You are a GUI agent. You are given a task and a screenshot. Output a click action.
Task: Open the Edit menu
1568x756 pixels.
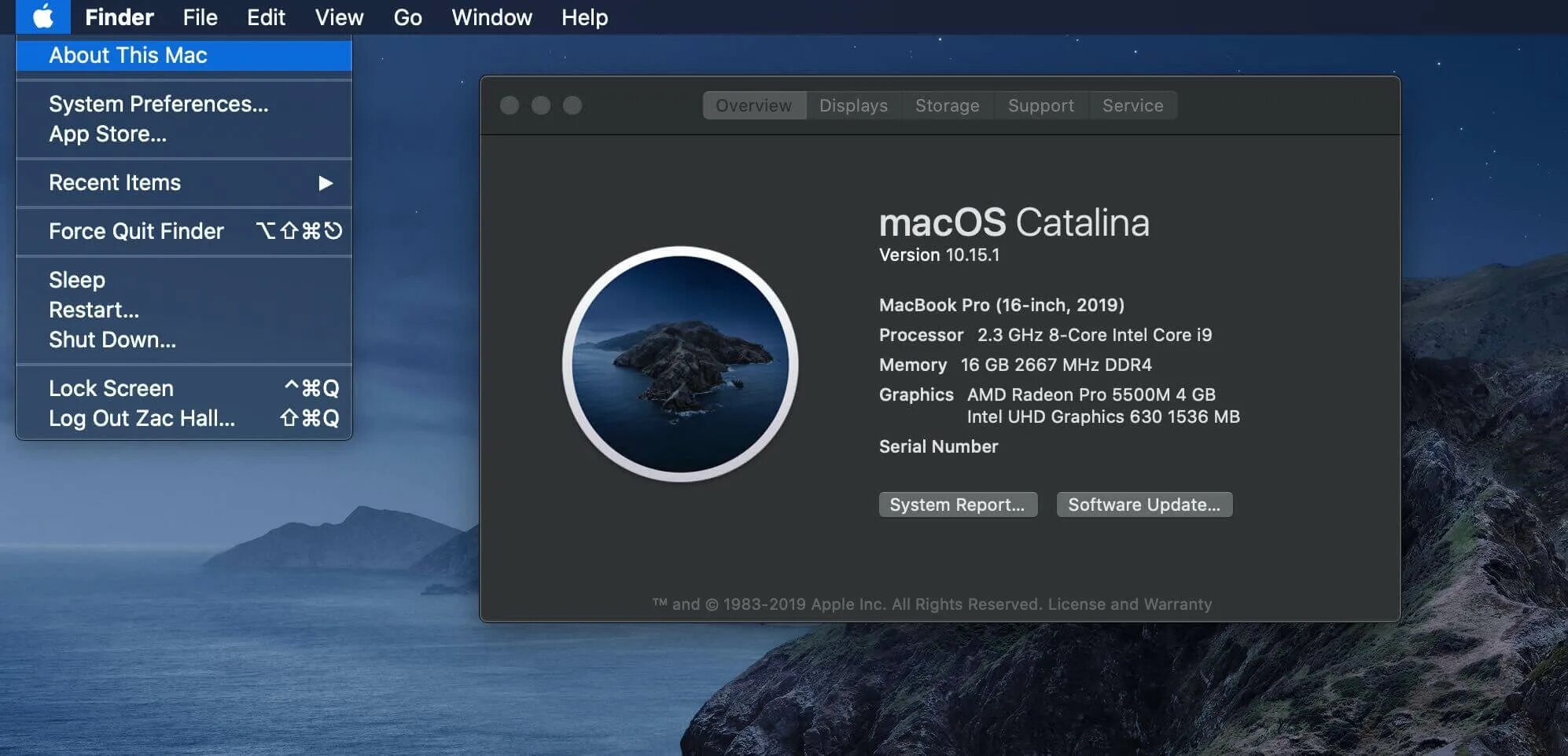(x=266, y=17)
